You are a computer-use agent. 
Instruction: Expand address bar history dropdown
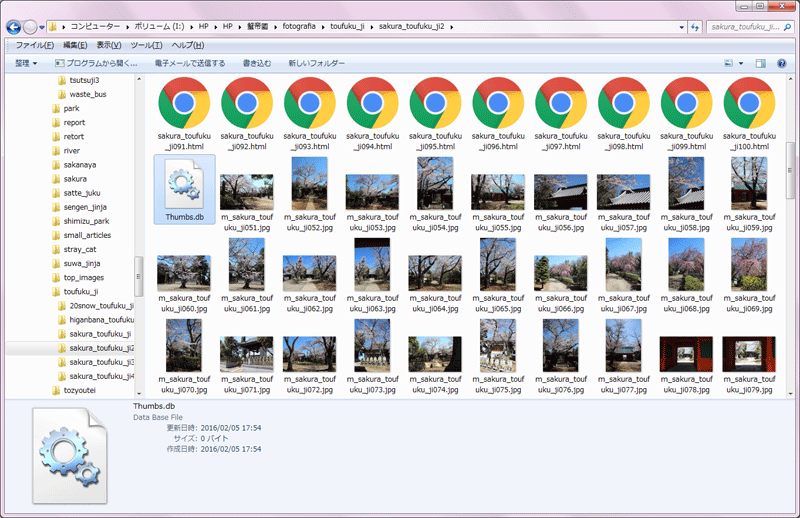(x=682, y=27)
